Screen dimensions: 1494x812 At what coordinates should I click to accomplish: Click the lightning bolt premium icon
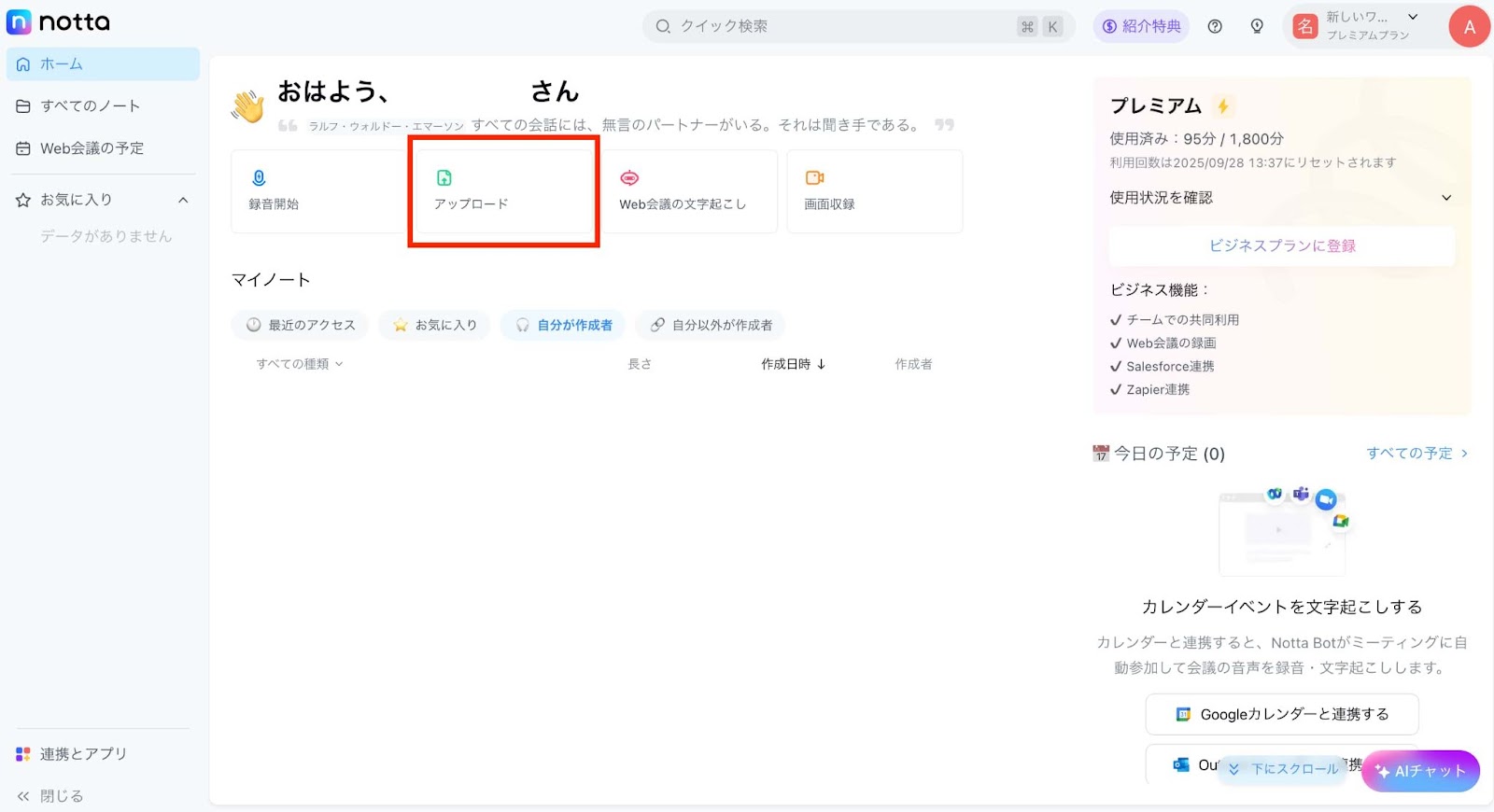1222,106
